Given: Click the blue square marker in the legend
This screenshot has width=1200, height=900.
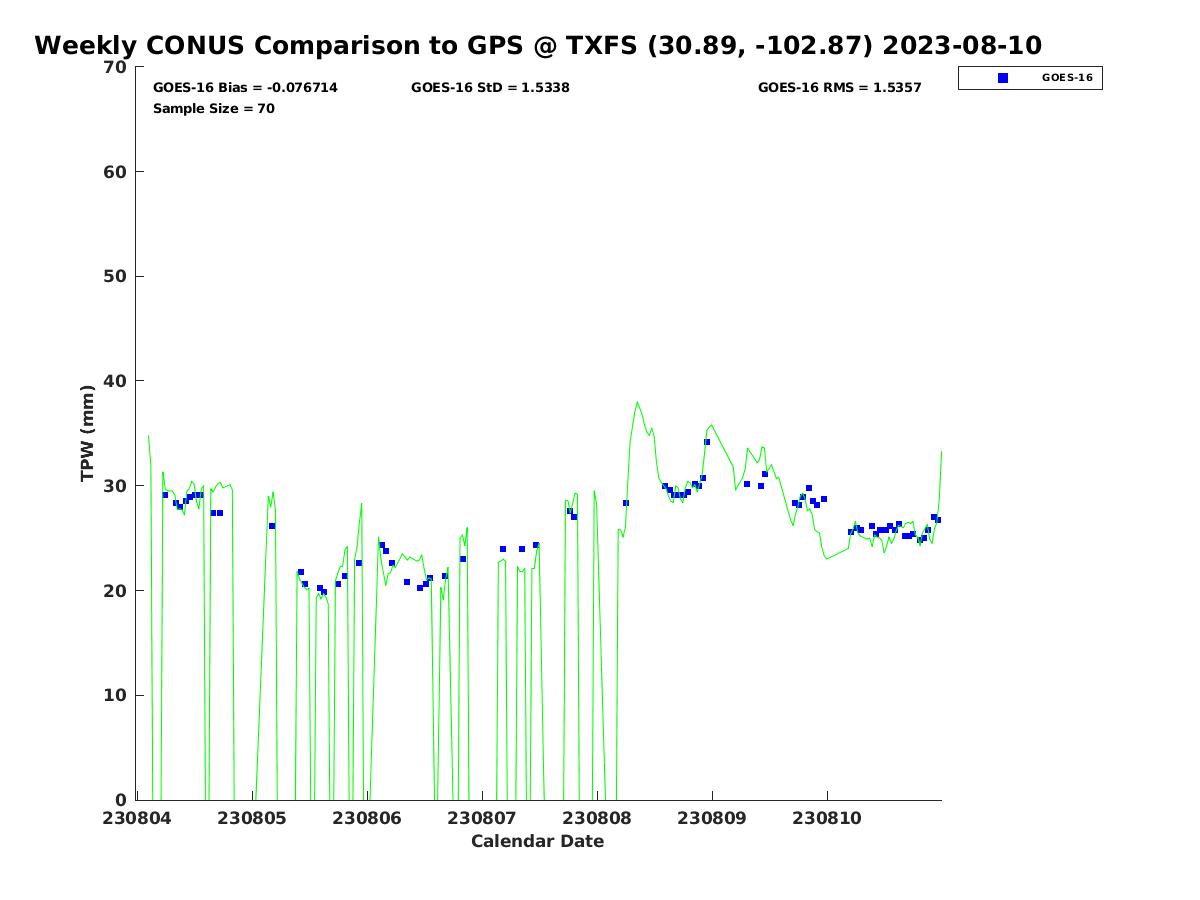Looking at the screenshot, I should [1003, 78].
